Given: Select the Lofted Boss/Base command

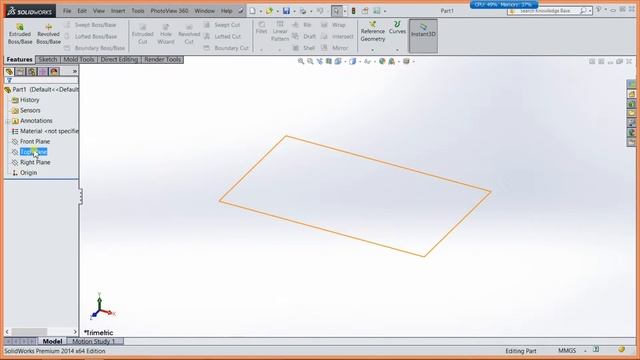Looking at the screenshot, I should click(x=91, y=36).
